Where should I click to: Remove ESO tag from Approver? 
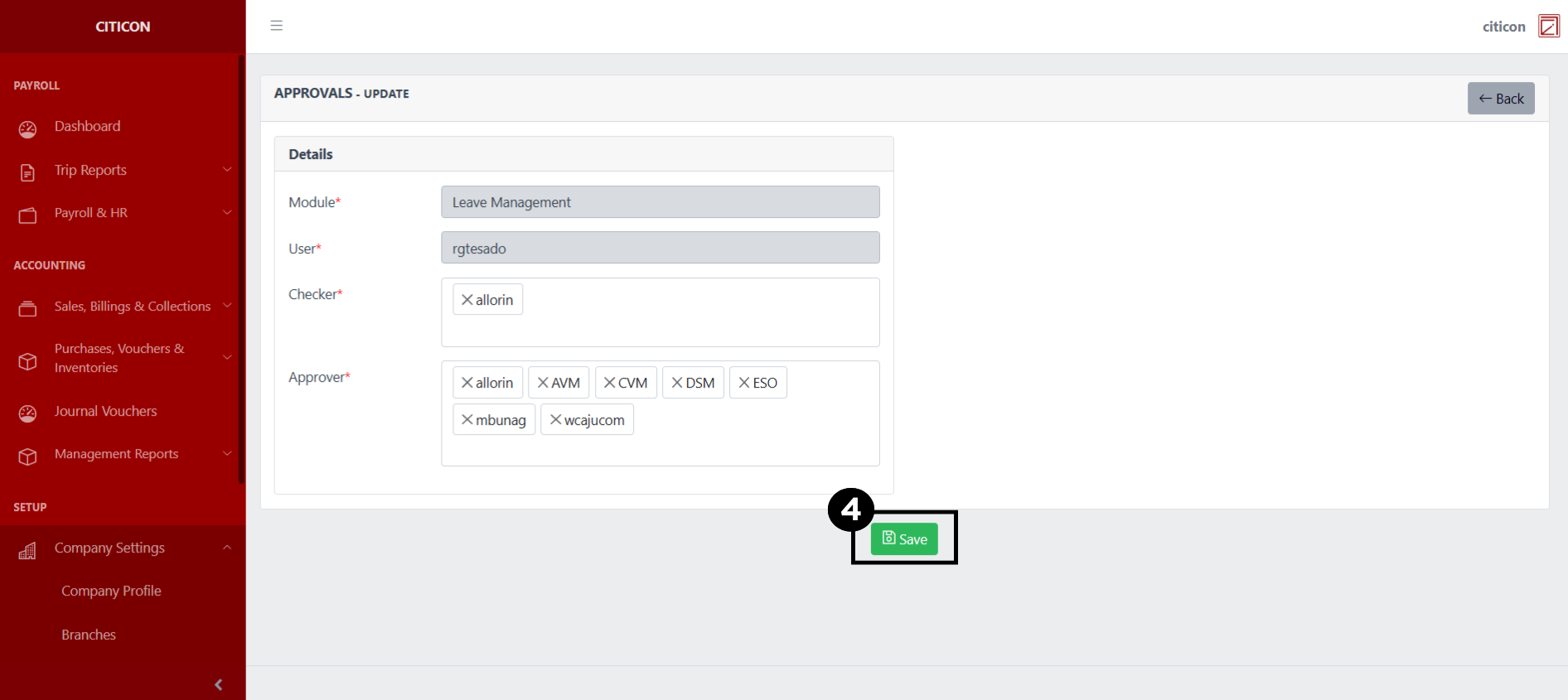(744, 383)
